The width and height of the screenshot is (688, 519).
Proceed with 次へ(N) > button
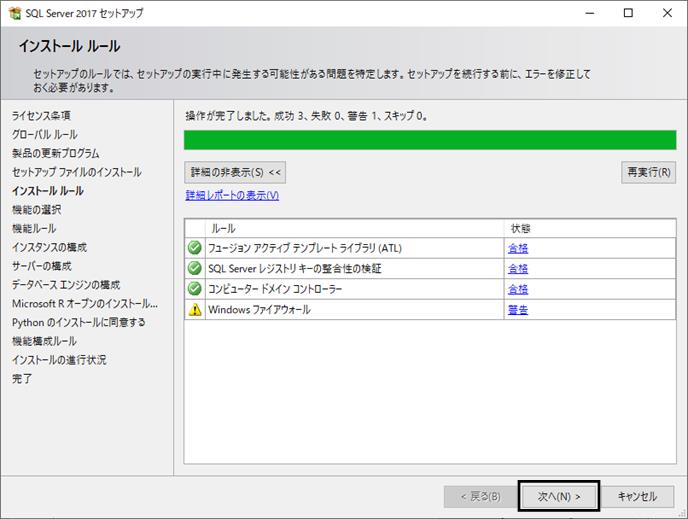(559, 496)
